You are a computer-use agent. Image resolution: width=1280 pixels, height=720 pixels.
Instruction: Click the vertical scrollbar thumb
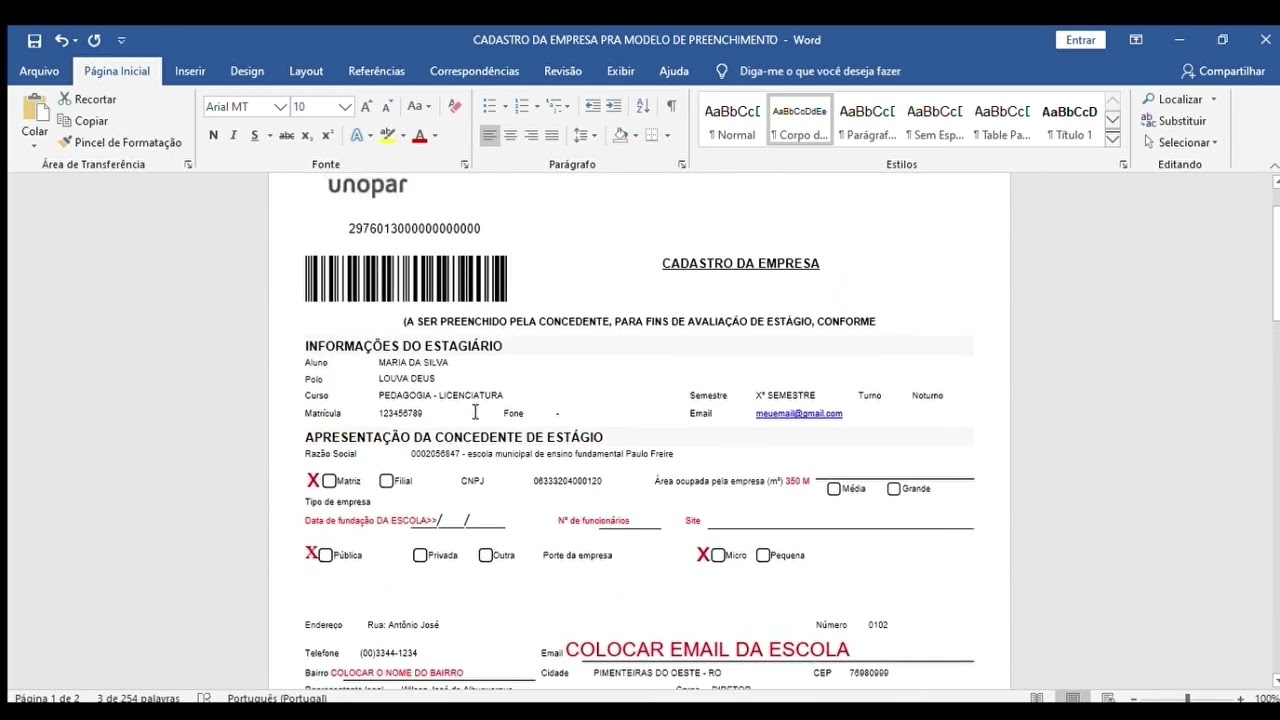pyautogui.click(x=1276, y=265)
